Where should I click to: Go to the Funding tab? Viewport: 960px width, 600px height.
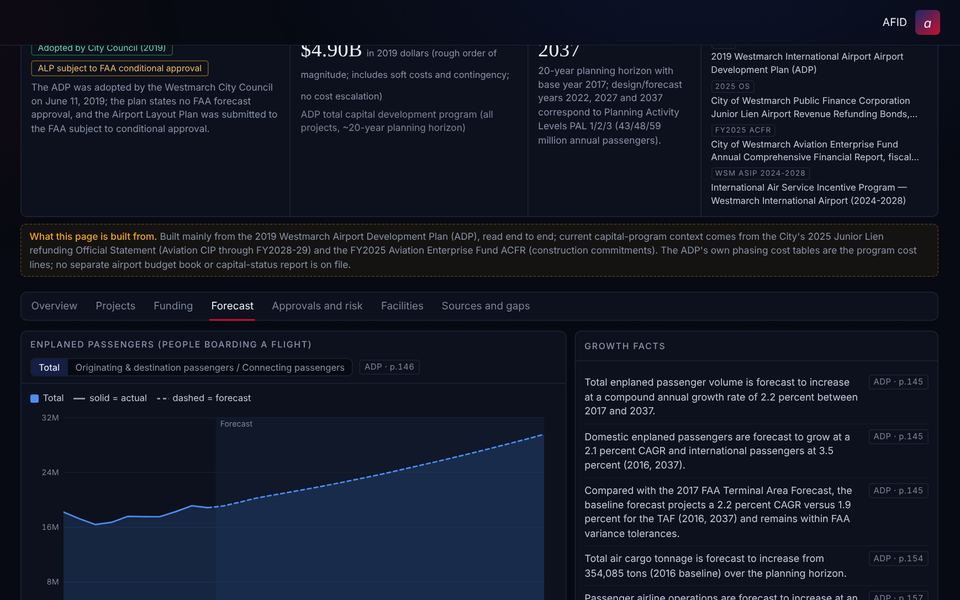pyautogui.click(x=173, y=306)
